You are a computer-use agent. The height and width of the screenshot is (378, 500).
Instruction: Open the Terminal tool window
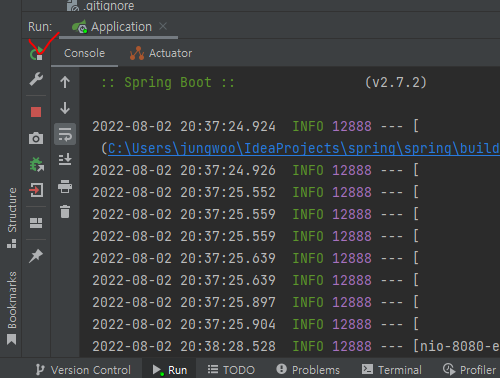392,370
